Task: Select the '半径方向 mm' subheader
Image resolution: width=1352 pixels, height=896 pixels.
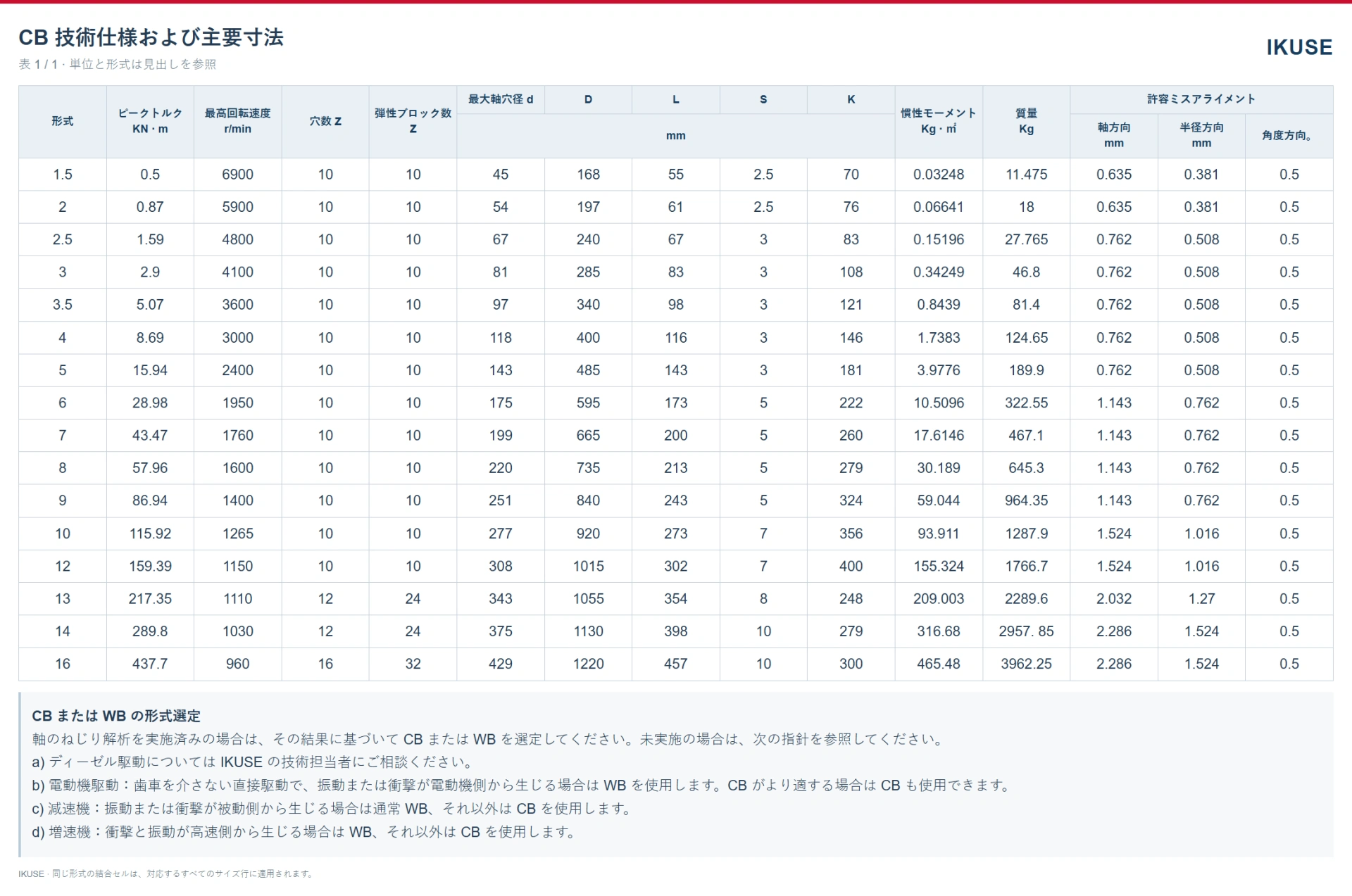Action: coord(1201,135)
